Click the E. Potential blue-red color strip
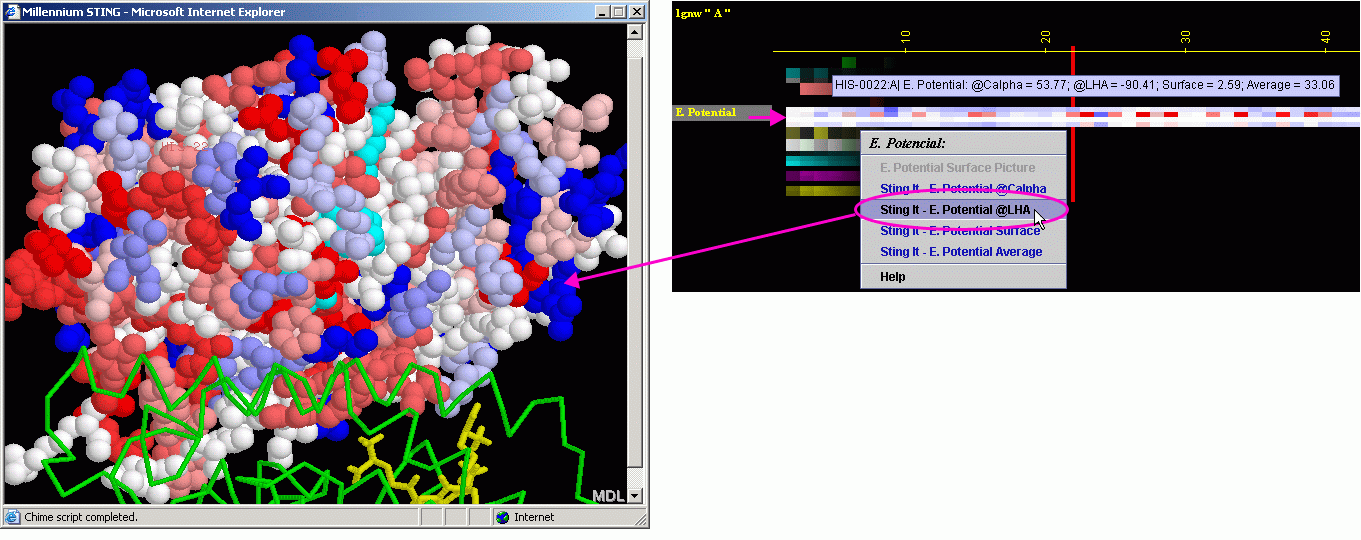Screen dimensions: 1361x540 point(1073,117)
